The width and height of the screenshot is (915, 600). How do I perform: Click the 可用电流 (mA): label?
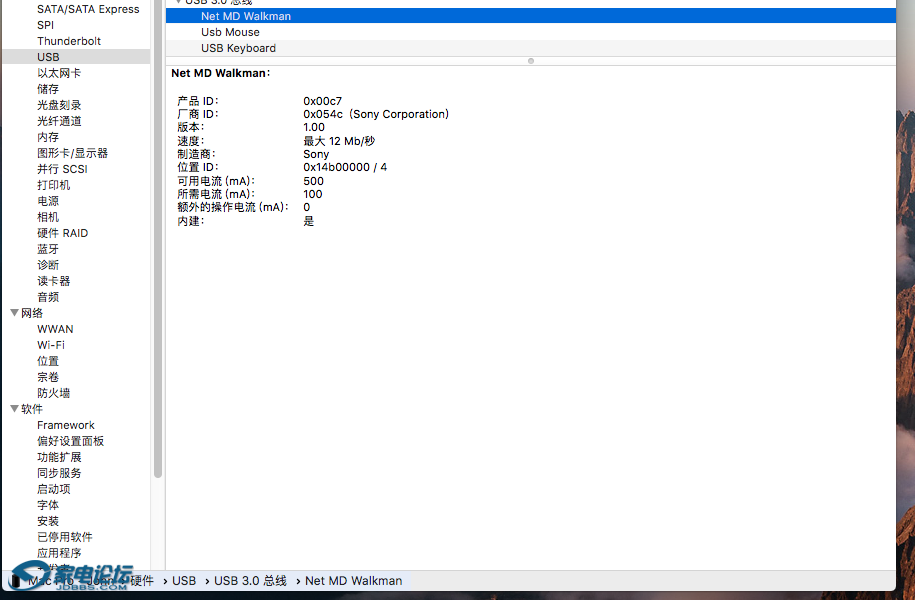point(216,181)
